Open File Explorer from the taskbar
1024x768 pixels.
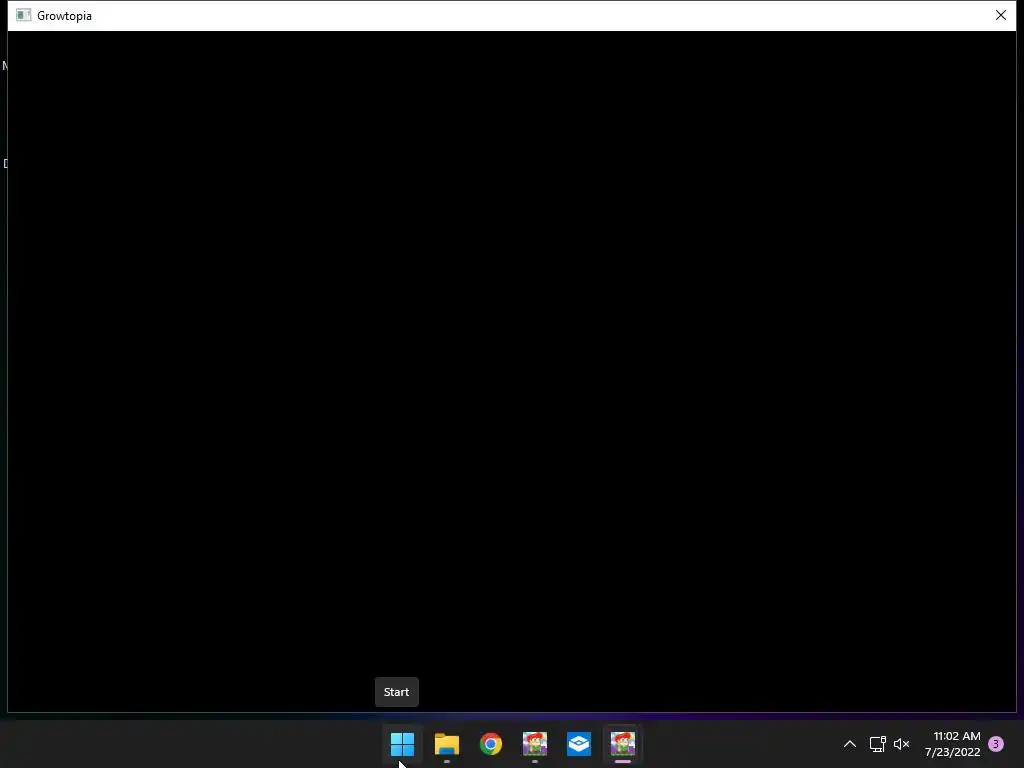[x=447, y=744]
